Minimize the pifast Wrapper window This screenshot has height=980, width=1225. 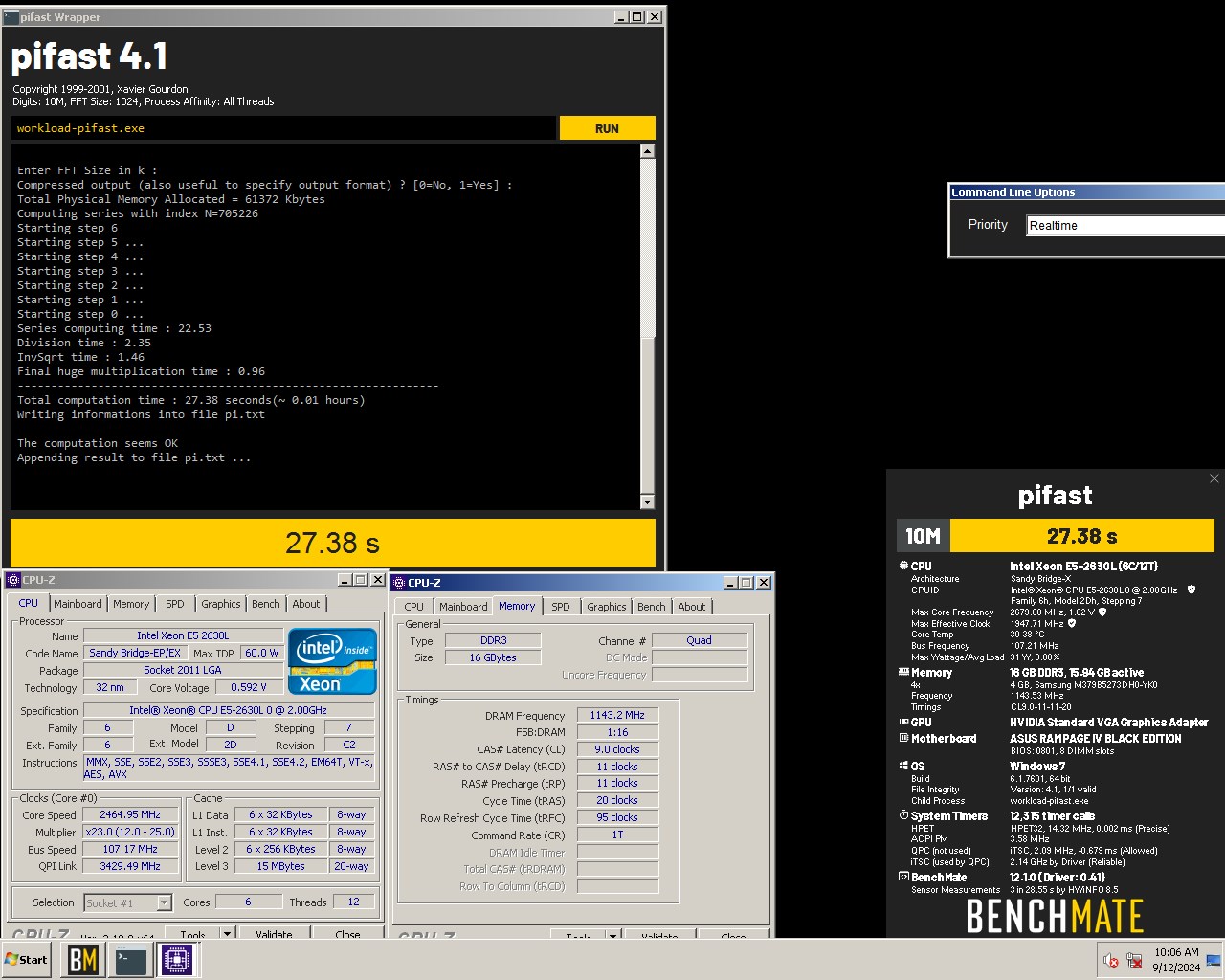[621, 17]
